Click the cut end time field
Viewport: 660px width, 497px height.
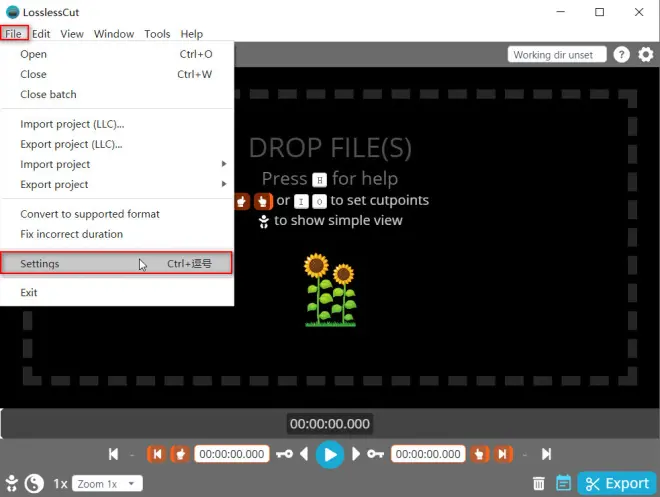tap(428, 454)
